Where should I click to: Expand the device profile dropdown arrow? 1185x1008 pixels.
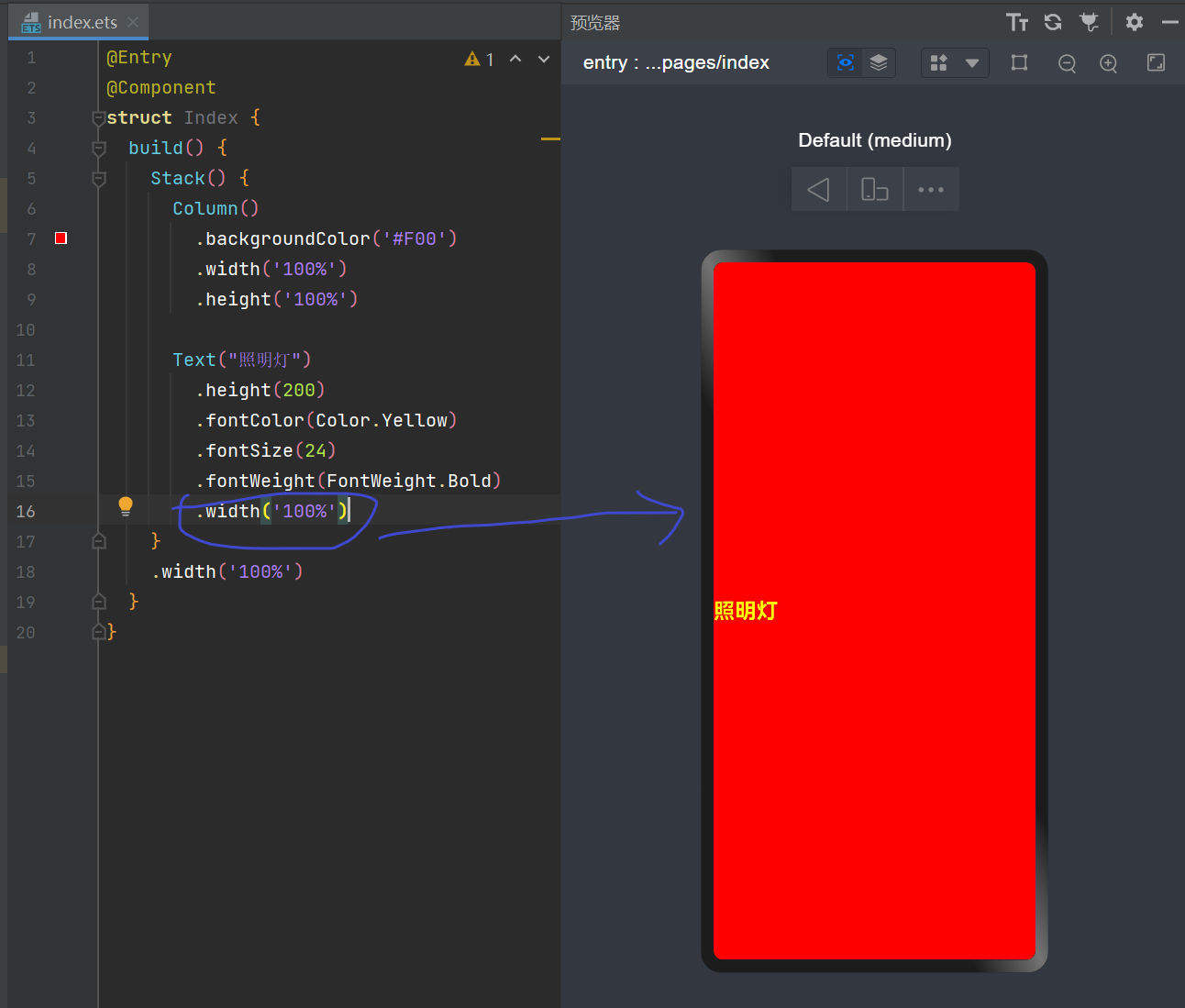972,63
